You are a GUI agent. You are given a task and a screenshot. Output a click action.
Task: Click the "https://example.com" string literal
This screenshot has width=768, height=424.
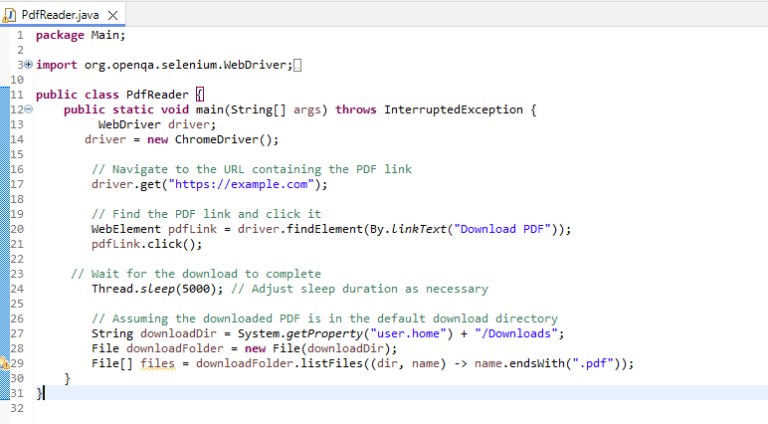[x=241, y=184]
